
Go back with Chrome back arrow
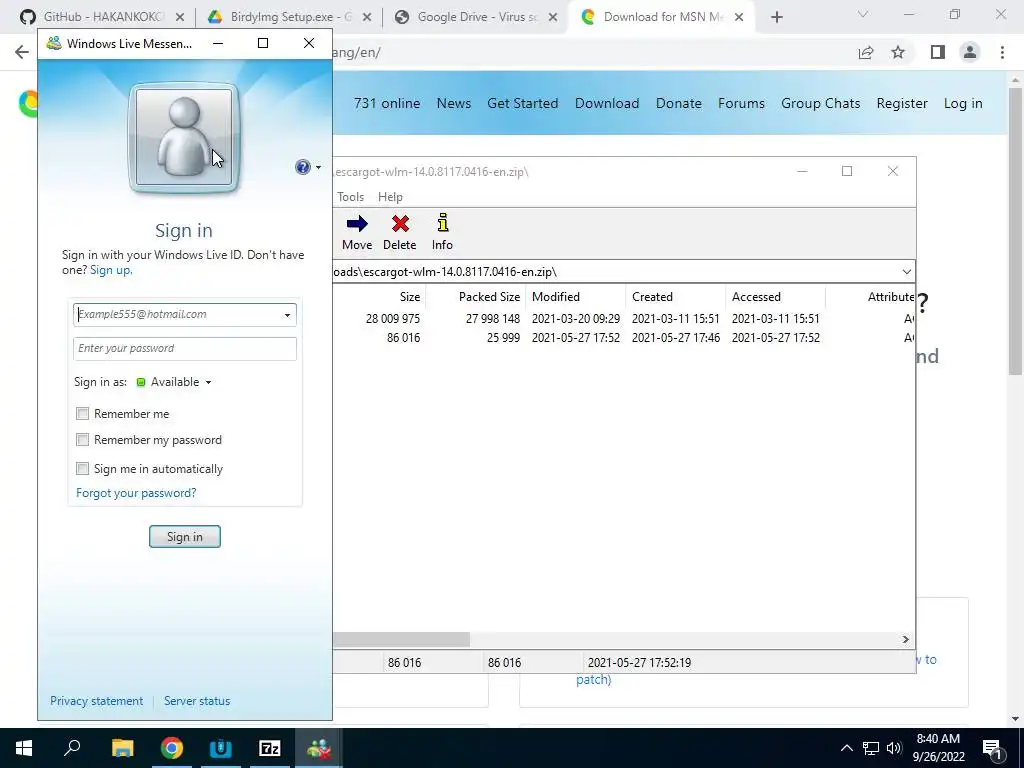(x=22, y=52)
